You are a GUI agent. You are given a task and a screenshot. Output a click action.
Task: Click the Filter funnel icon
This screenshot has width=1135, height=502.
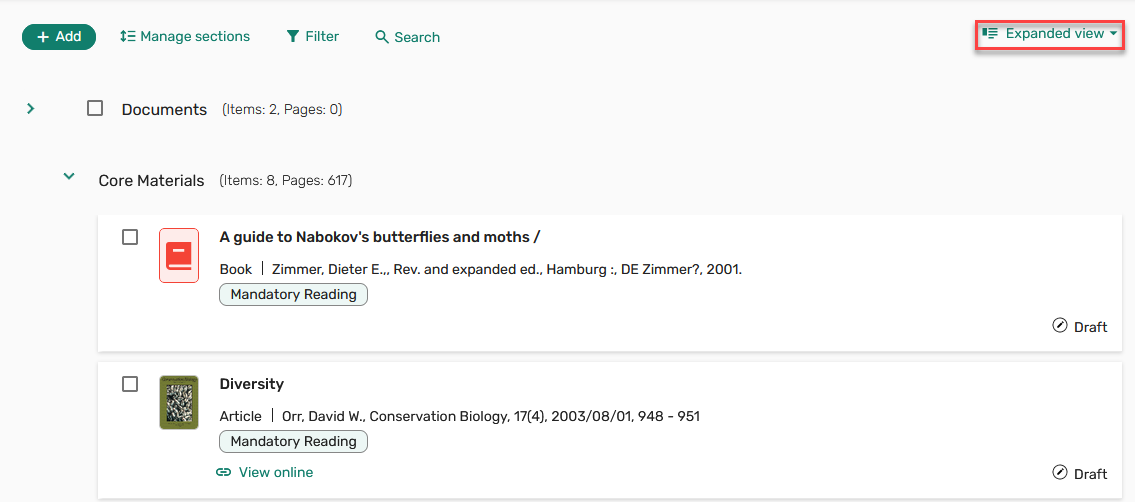pyautogui.click(x=292, y=36)
